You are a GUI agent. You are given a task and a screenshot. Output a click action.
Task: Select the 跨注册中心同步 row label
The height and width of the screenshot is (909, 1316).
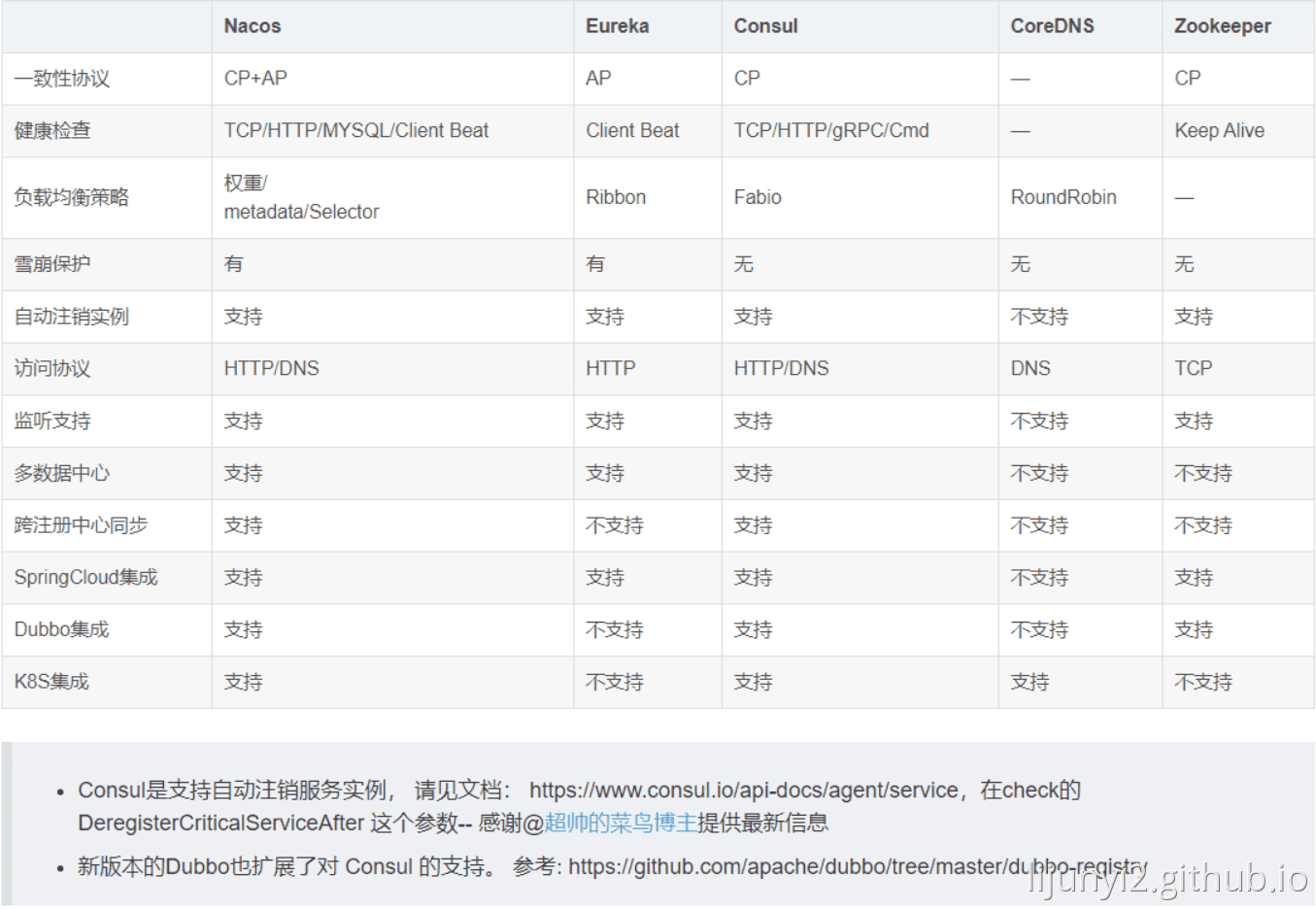point(81,525)
